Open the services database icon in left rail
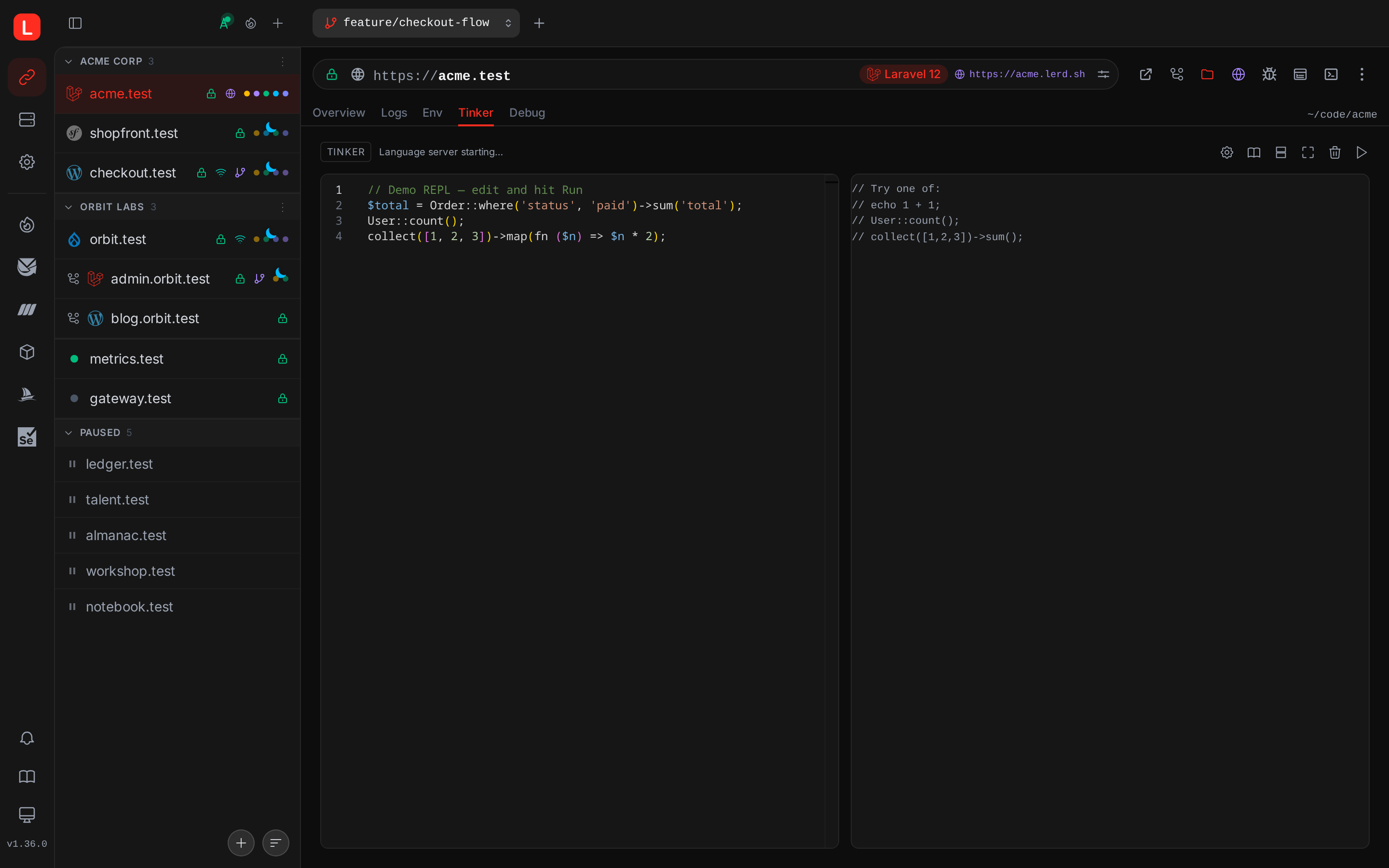Image resolution: width=1389 pixels, height=868 pixels. pyautogui.click(x=27, y=120)
